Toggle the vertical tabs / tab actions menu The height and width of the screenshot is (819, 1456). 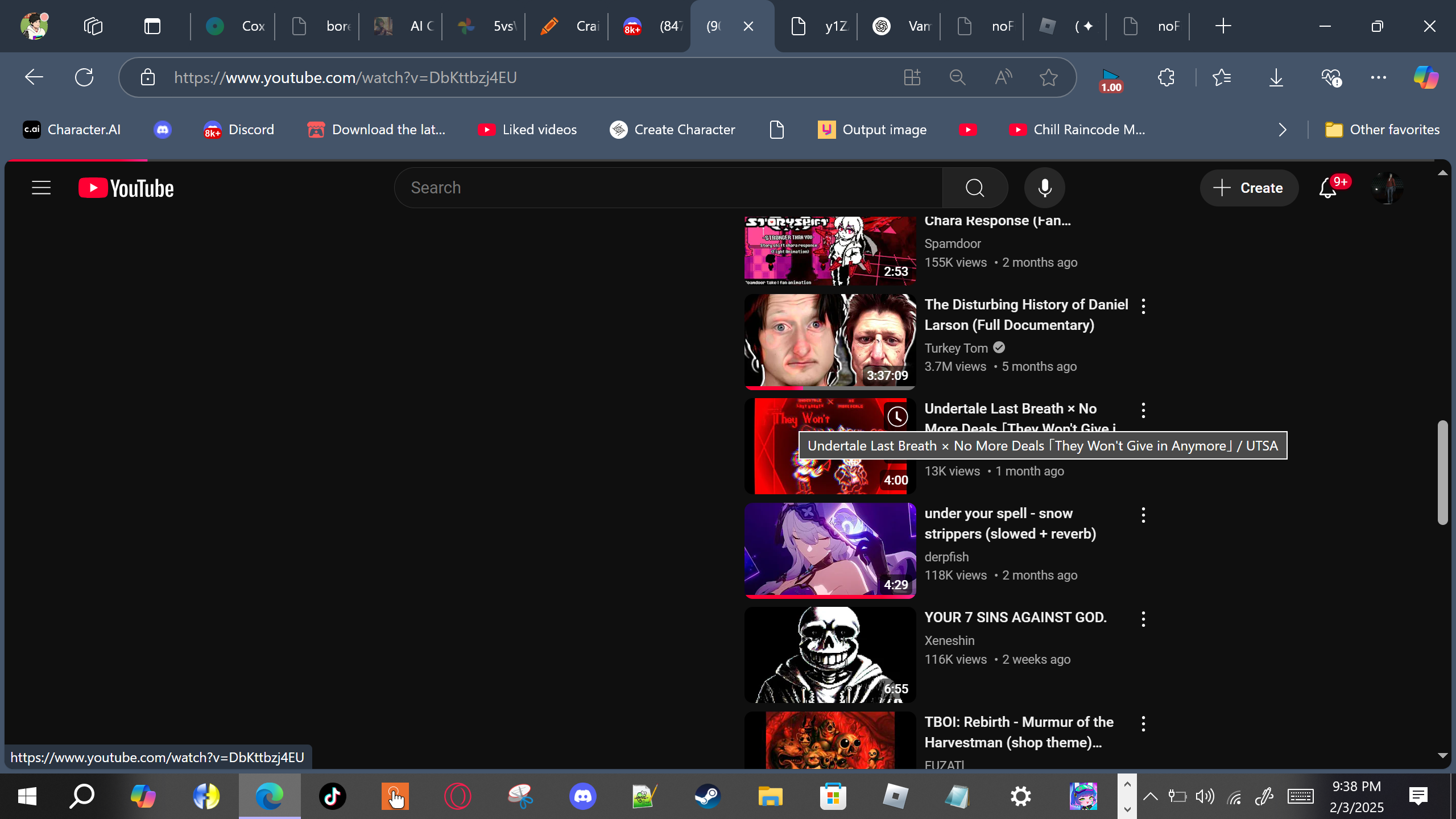152,26
